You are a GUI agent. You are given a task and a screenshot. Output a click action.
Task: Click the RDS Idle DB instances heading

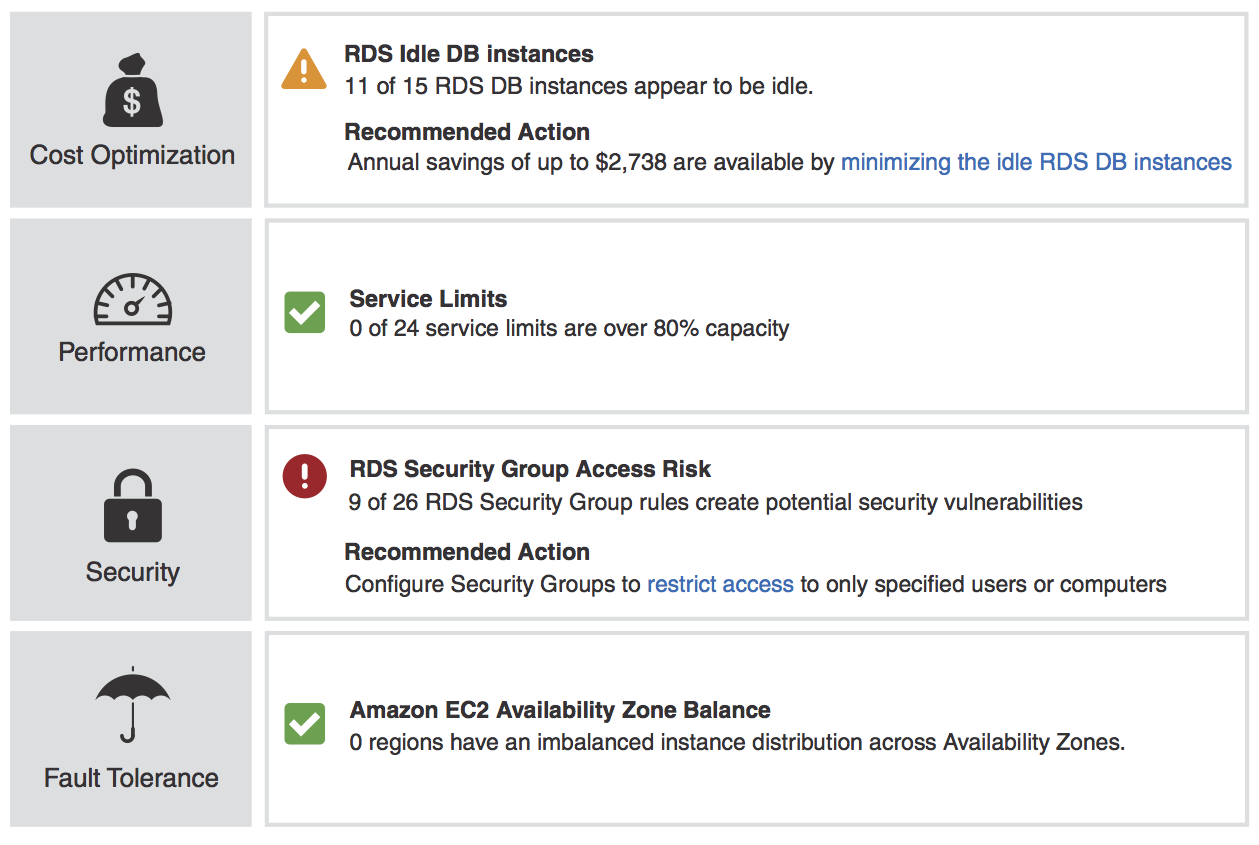tap(469, 54)
